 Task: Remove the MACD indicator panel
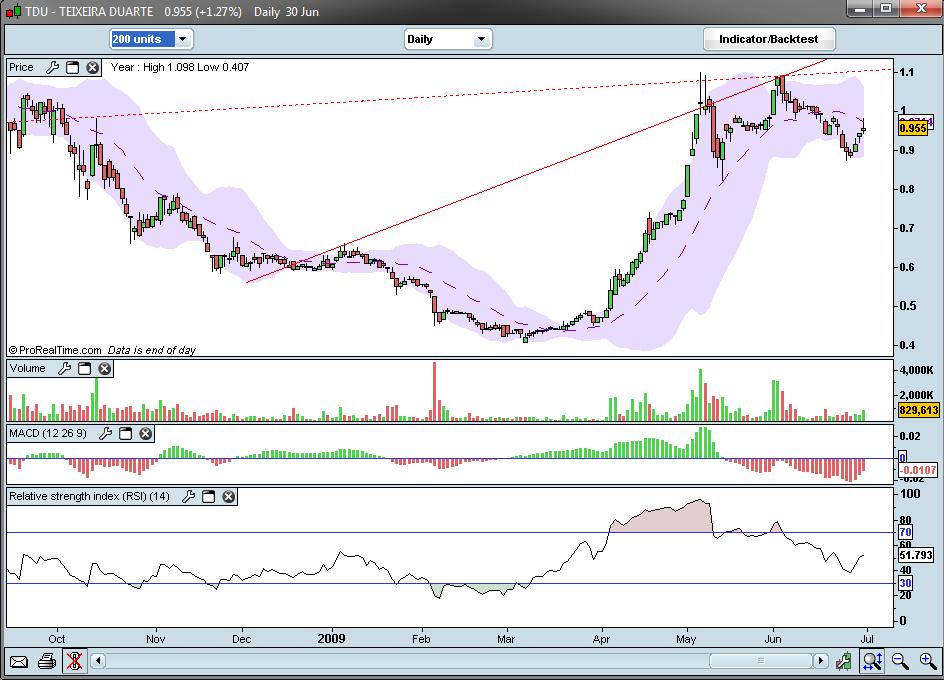[x=145, y=434]
